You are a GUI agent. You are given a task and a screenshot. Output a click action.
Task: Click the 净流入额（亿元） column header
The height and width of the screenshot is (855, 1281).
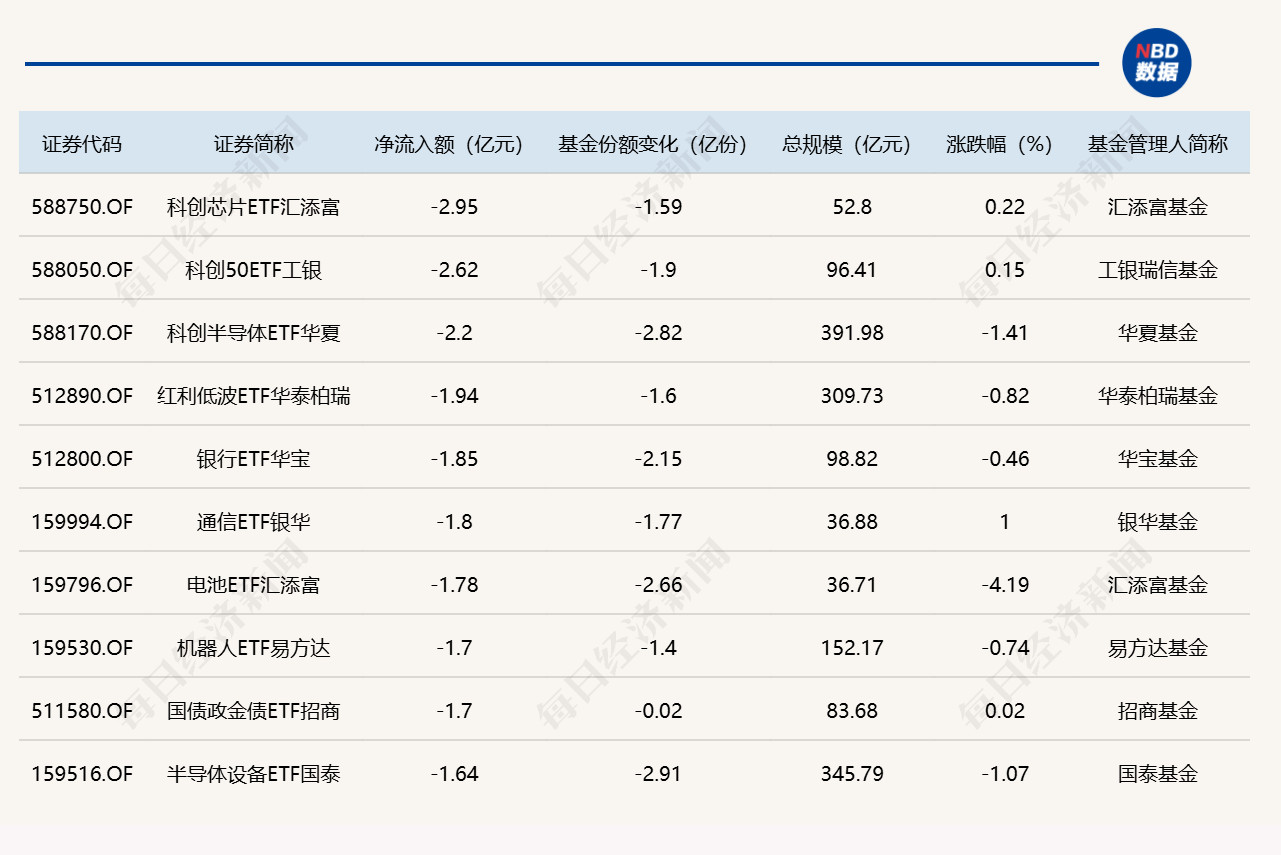pyautogui.click(x=449, y=144)
